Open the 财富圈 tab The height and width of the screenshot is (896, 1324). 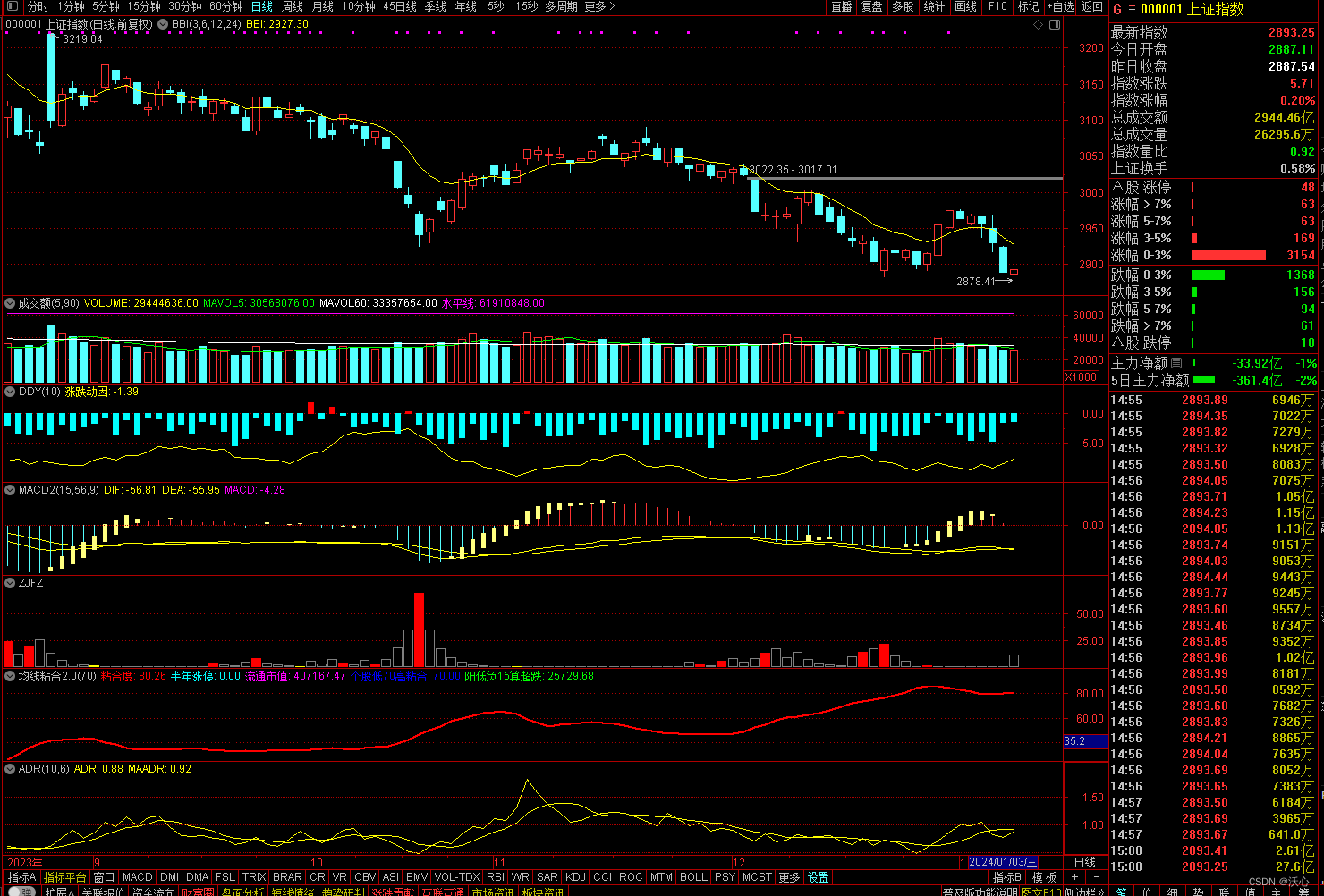coord(199,892)
